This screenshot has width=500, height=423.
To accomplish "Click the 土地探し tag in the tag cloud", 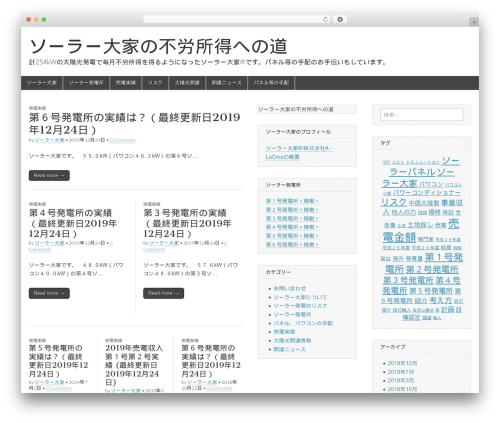I will [x=420, y=225].
